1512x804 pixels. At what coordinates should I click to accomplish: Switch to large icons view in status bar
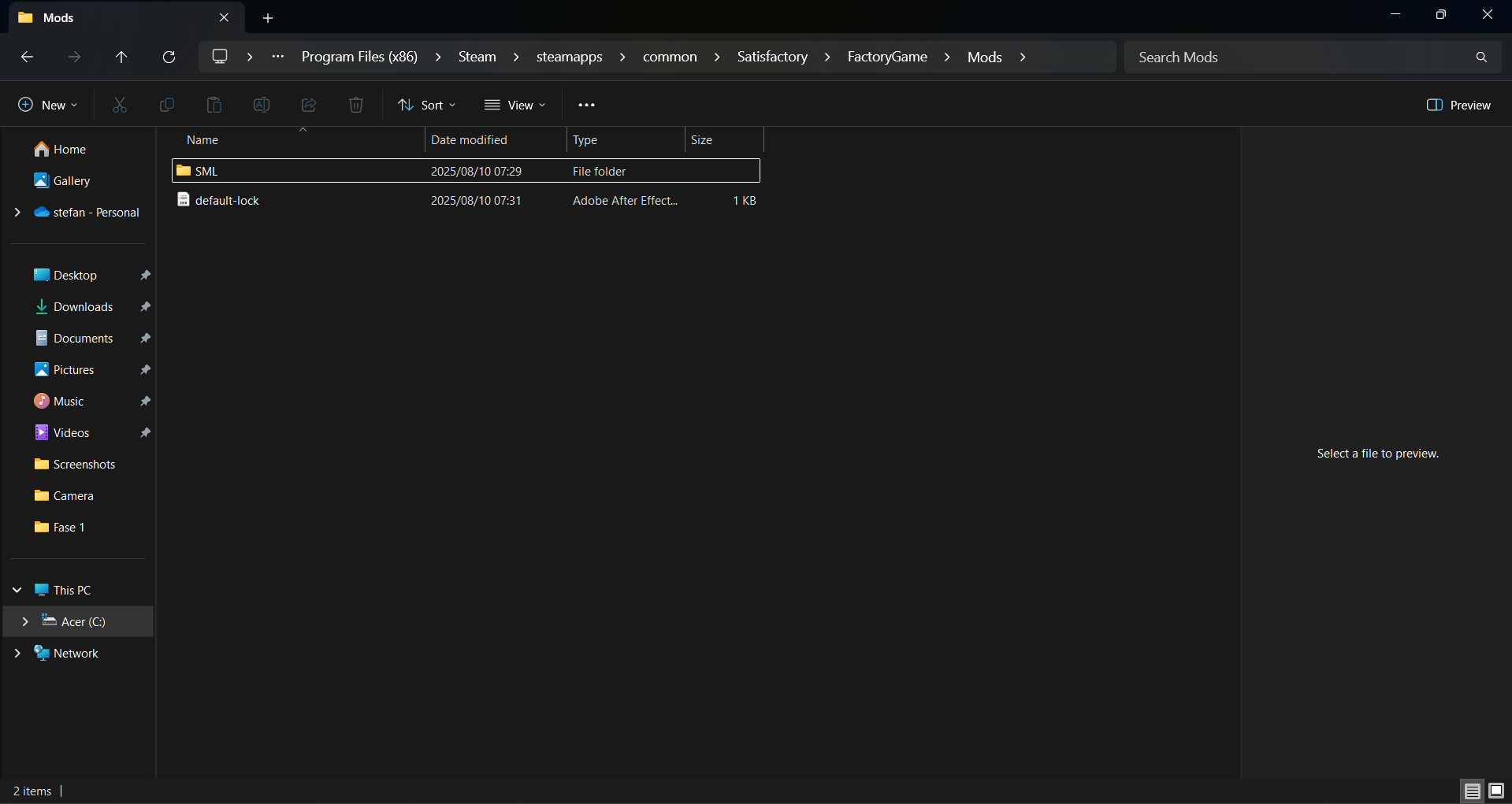pos(1496,791)
